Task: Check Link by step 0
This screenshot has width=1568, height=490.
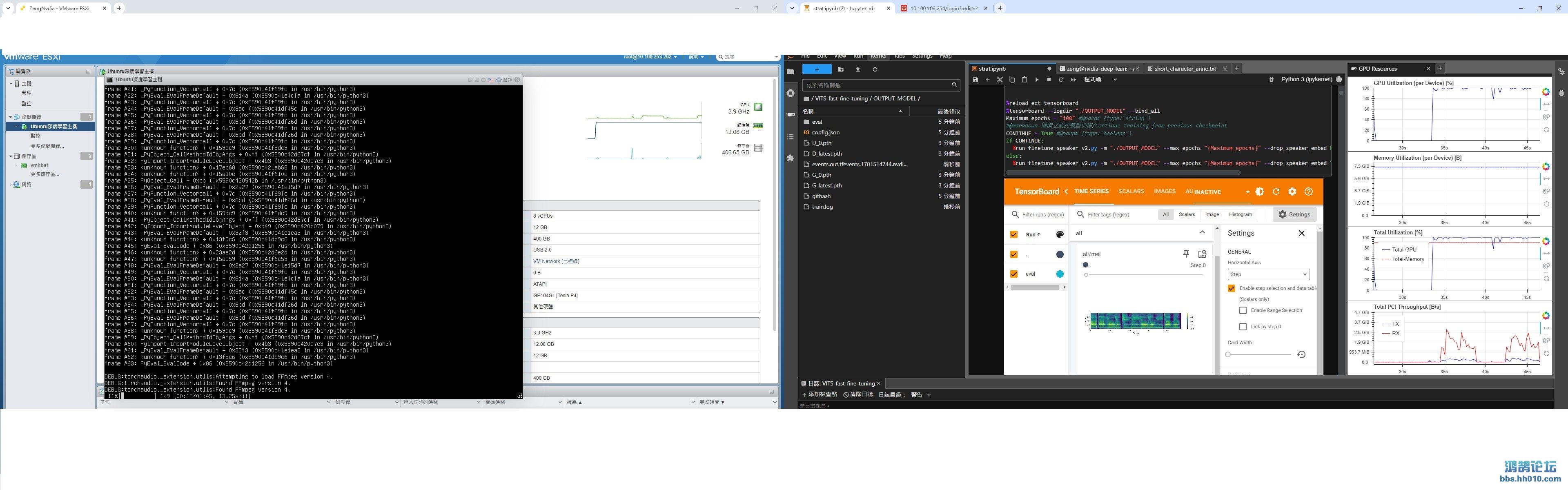Action: tap(1243, 327)
